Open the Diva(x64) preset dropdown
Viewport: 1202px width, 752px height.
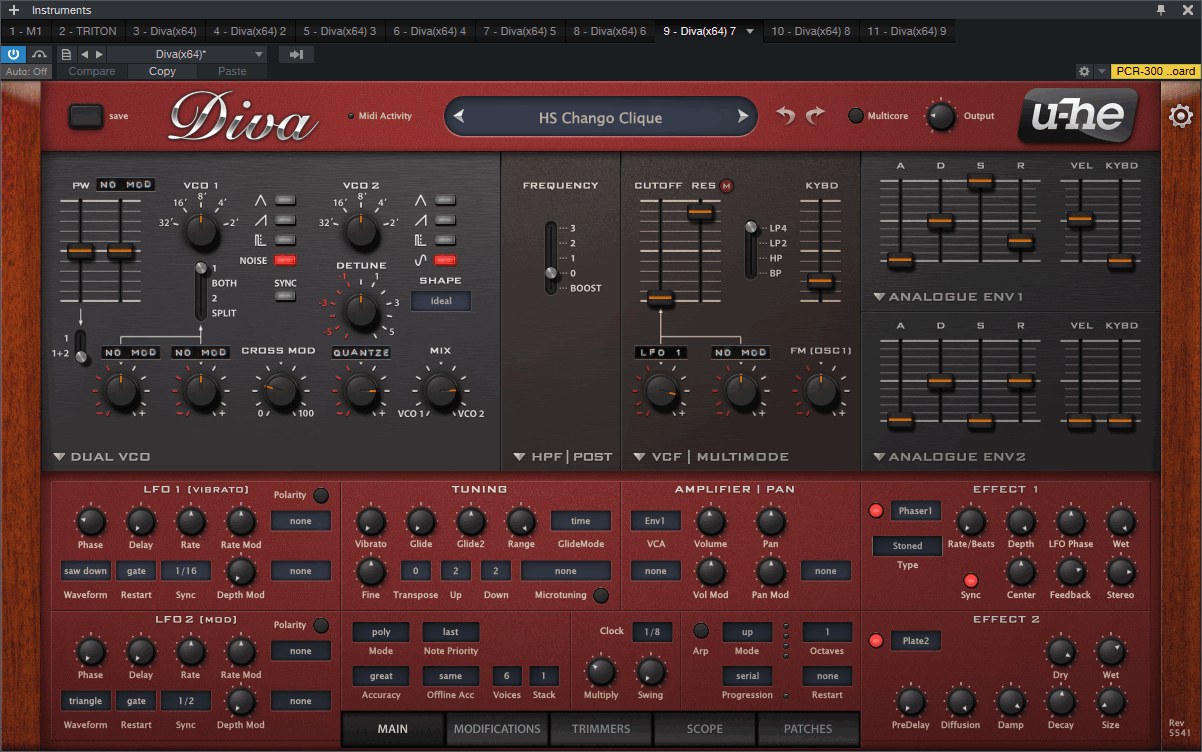coord(187,54)
